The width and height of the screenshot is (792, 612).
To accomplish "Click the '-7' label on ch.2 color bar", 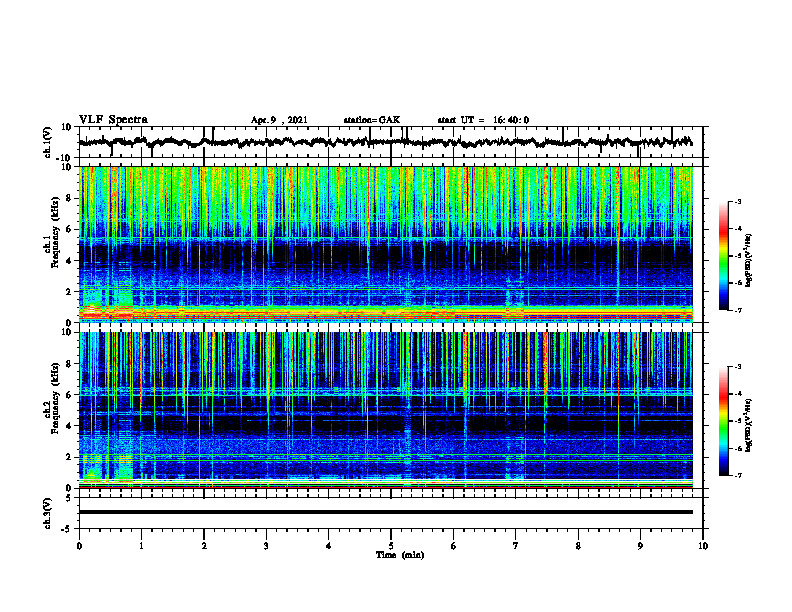I will [x=738, y=476].
